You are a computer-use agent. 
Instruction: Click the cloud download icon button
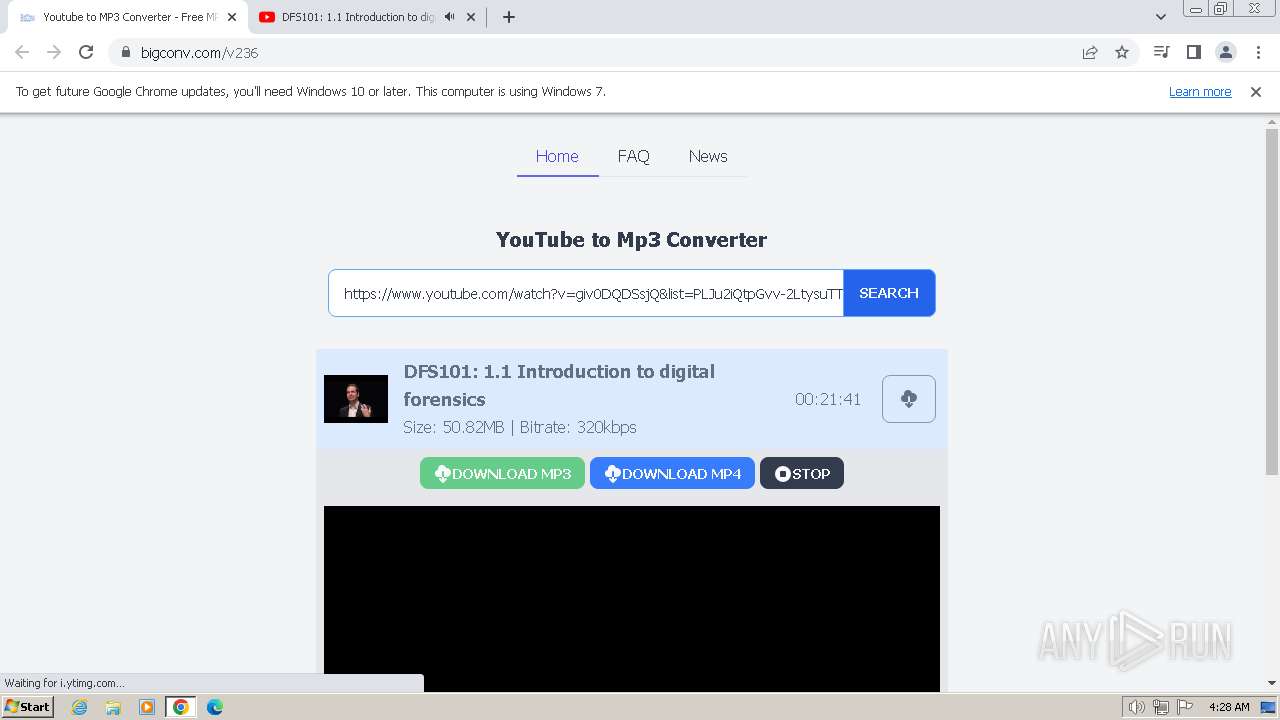click(909, 399)
